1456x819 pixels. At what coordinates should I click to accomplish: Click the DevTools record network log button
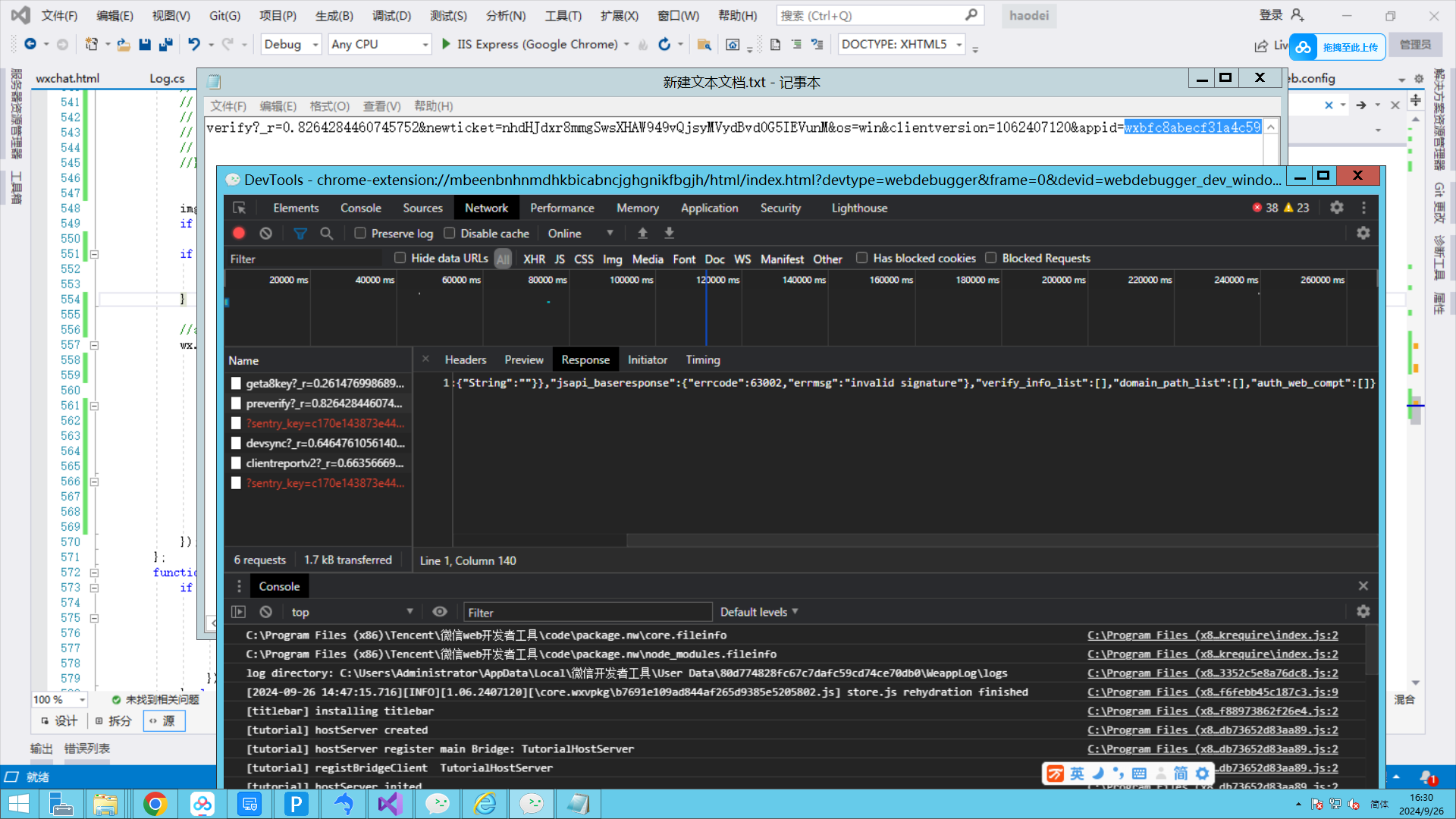click(239, 234)
